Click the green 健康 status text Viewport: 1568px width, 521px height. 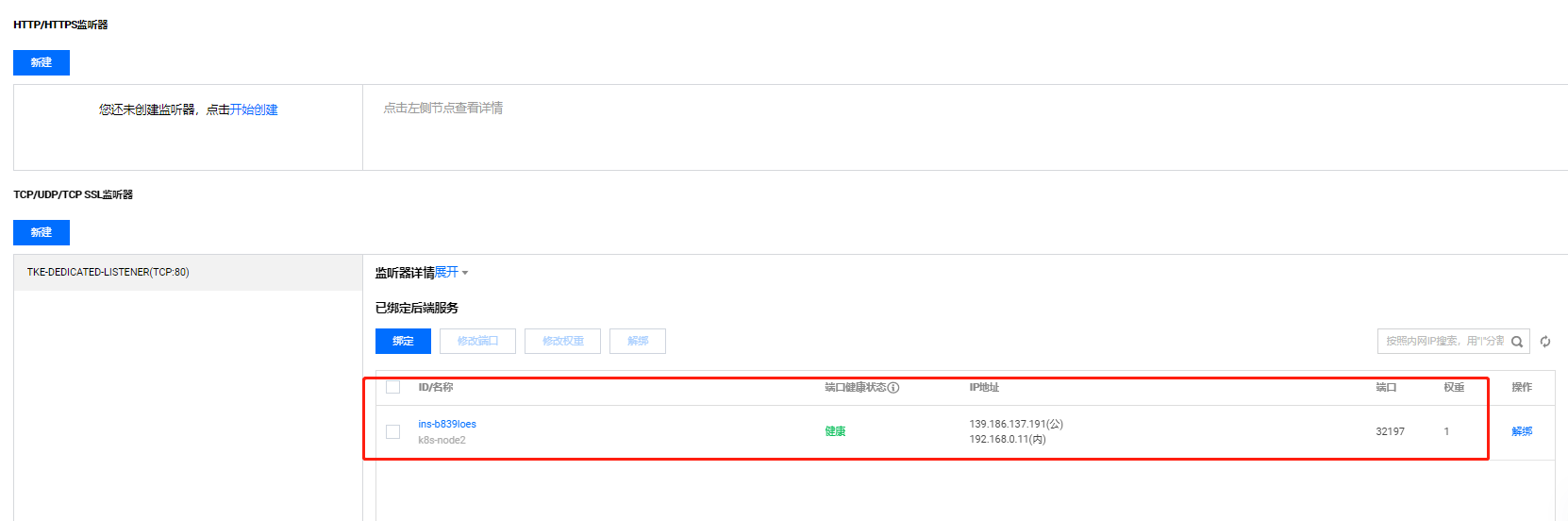pyautogui.click(x=835, y=431)
